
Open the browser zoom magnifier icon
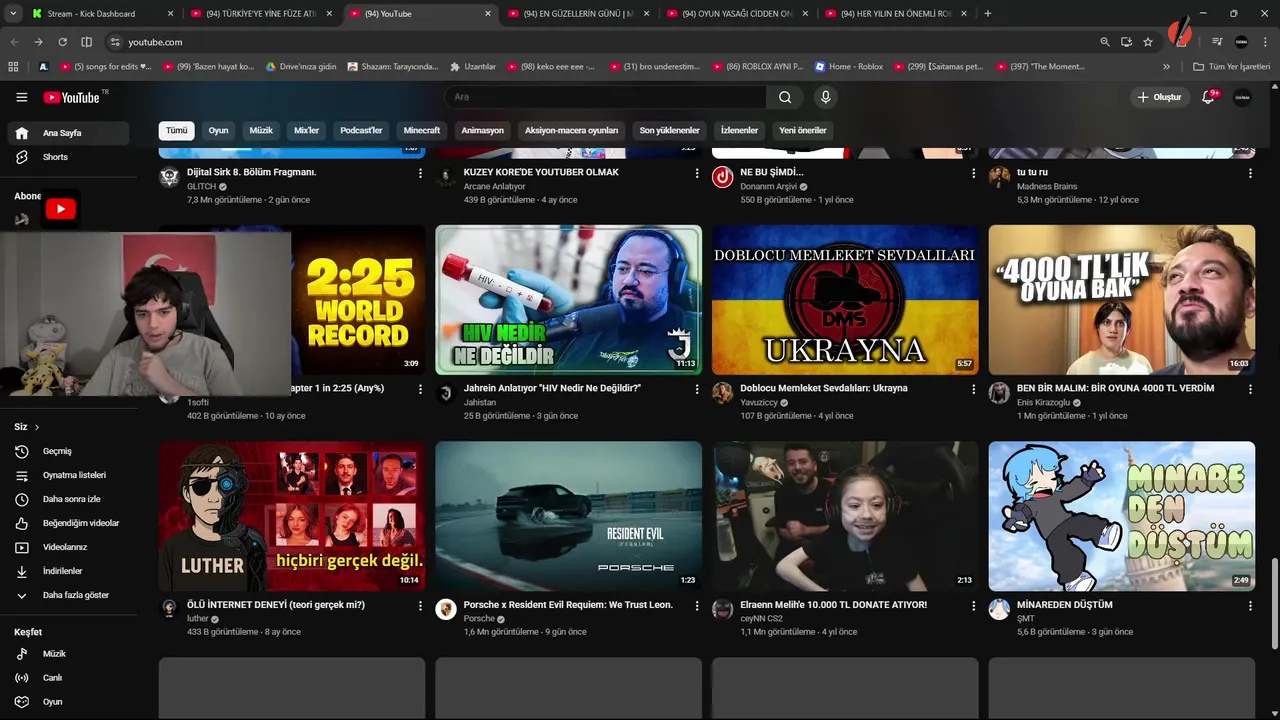1104,42
